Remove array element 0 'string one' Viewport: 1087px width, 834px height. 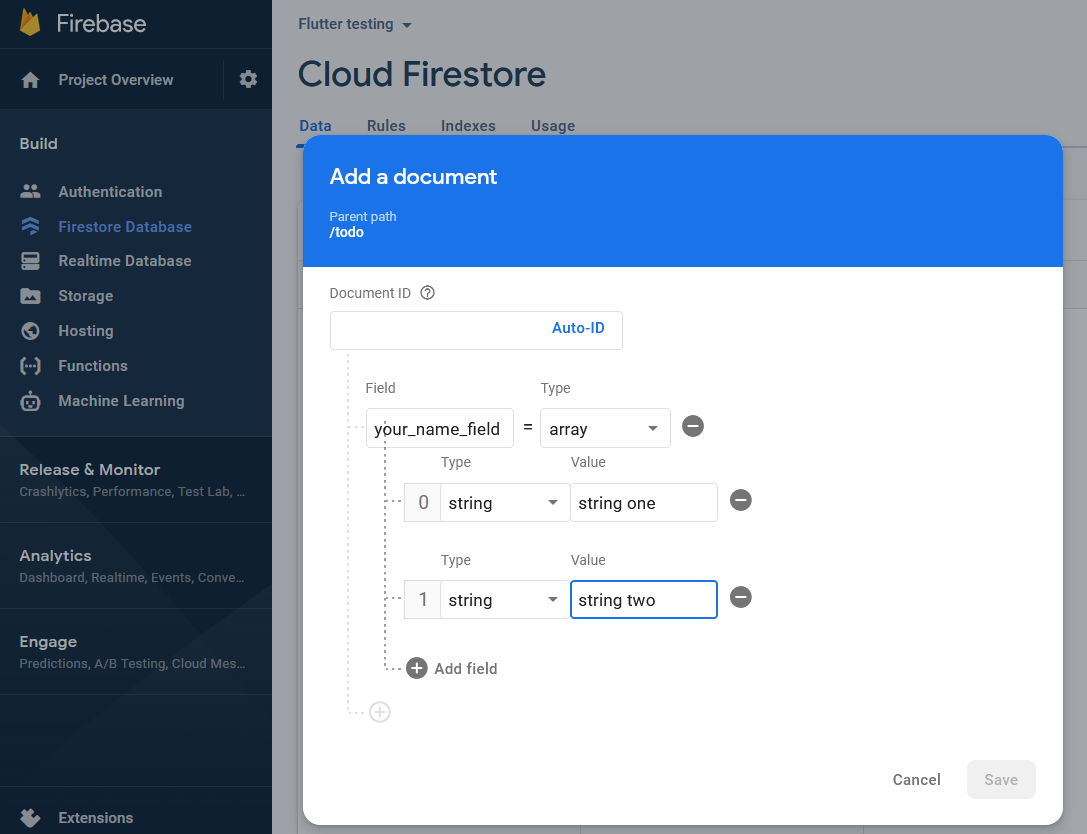click(x=741, y=501)
